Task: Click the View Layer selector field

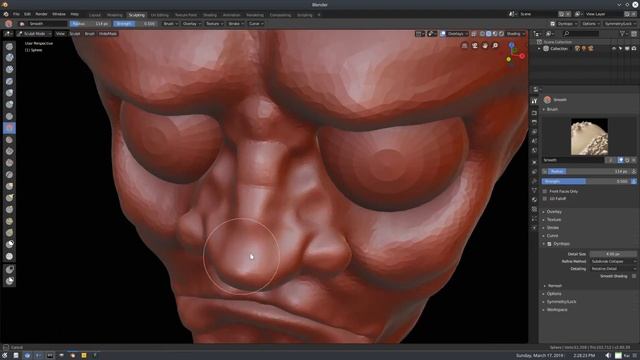Action: click(606, 14)
